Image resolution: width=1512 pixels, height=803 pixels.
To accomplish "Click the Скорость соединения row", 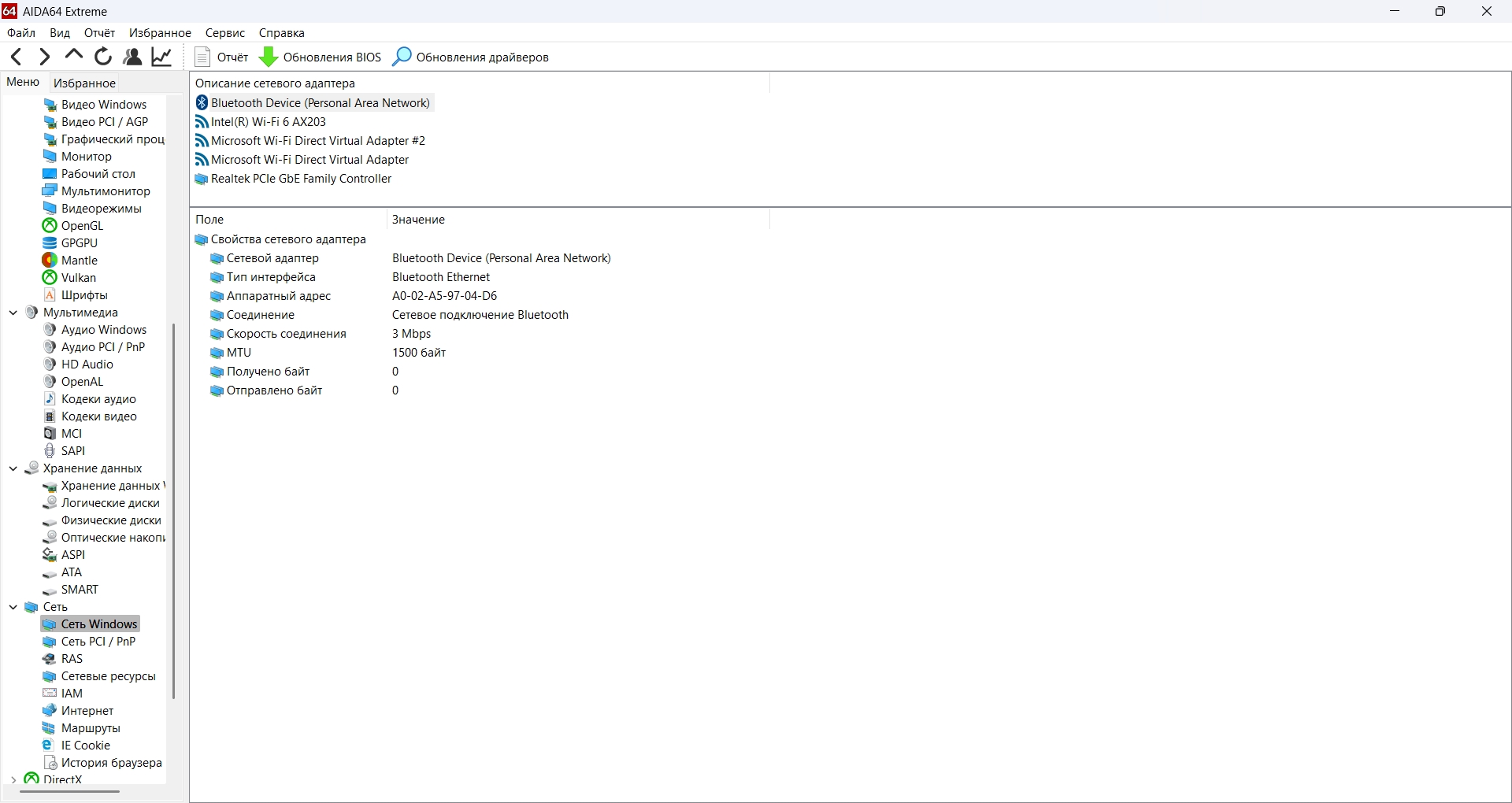I will pos(321,334).
